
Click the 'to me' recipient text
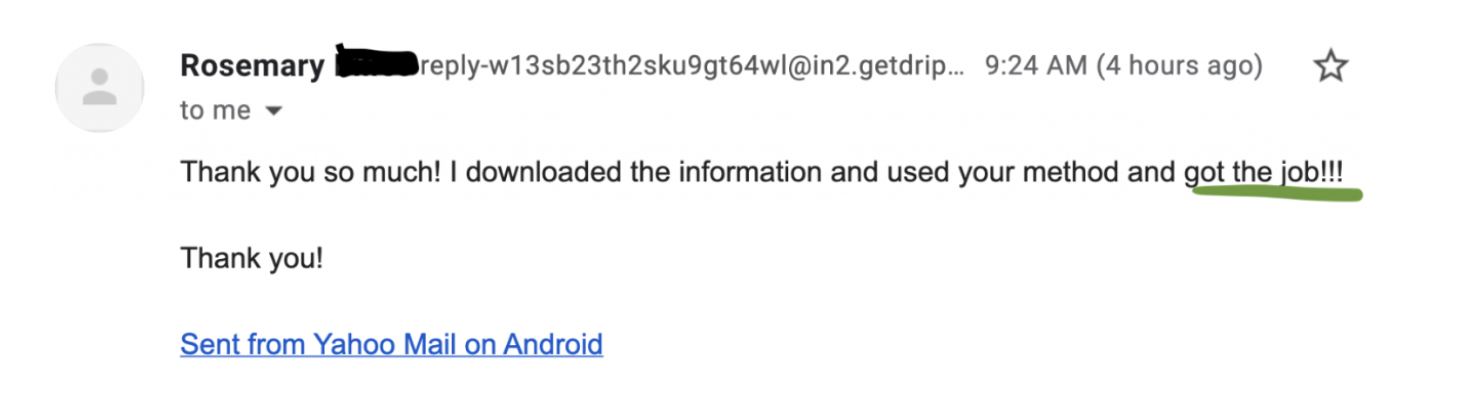pos(215,111)
